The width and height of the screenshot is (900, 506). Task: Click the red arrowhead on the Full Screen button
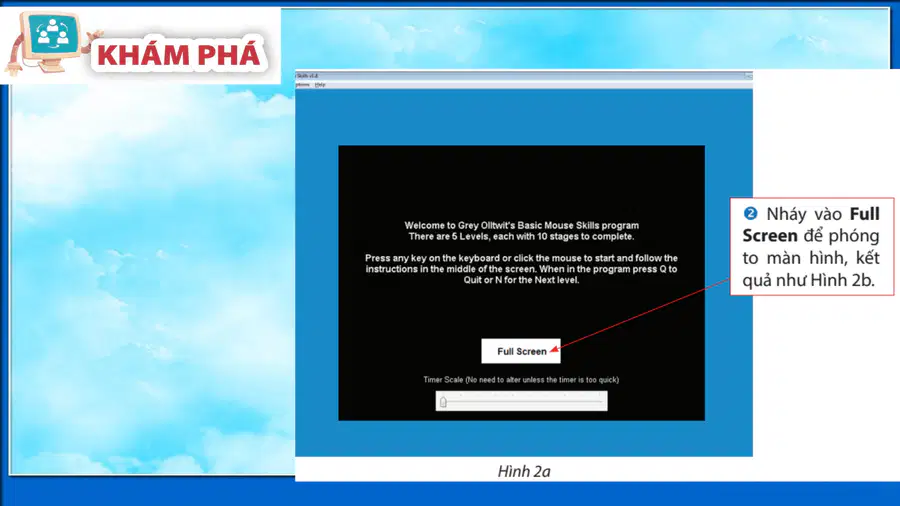(554, 348)
